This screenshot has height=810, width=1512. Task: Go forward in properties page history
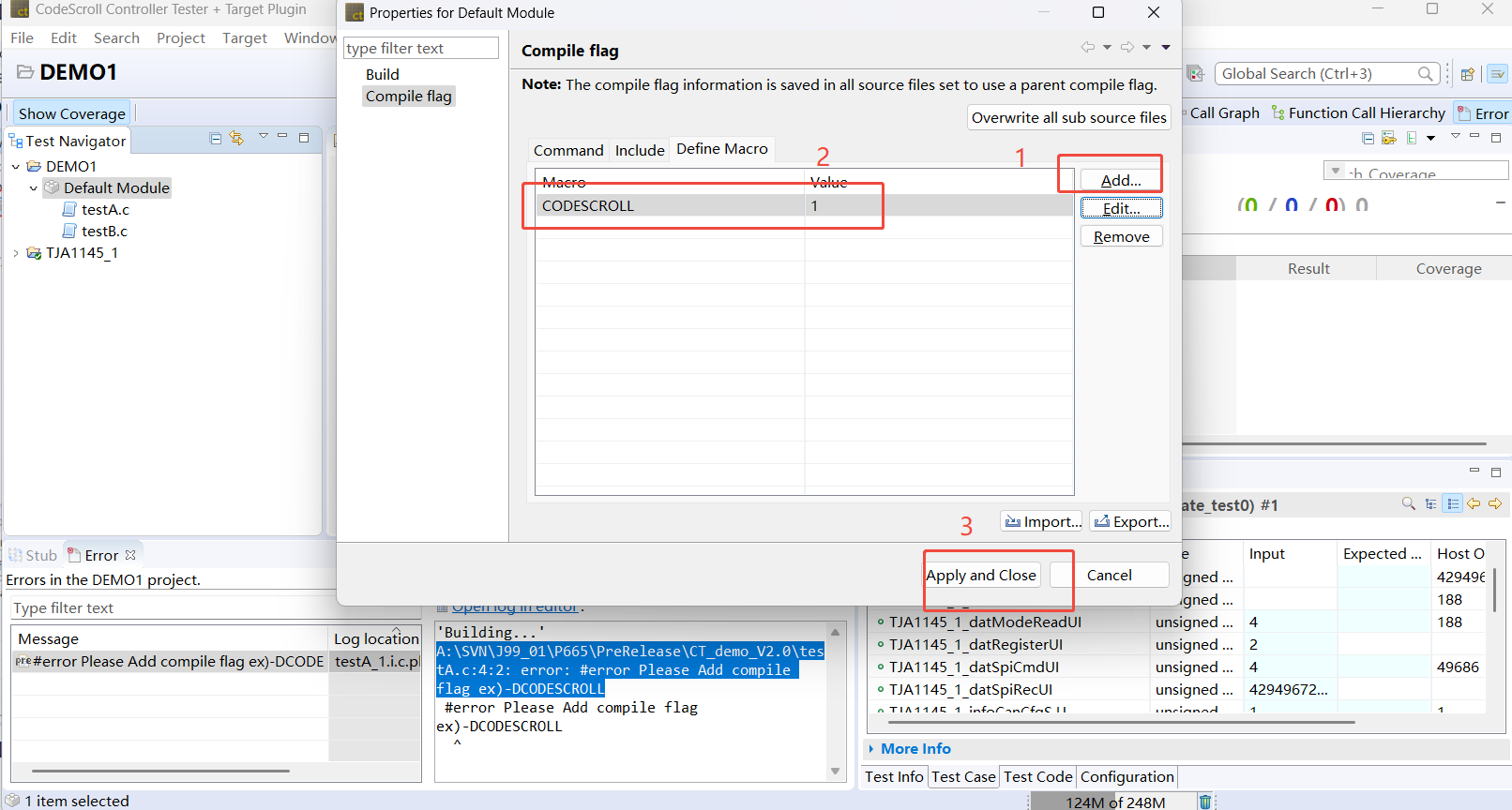pyautogui.click(x=1127, y=47)
